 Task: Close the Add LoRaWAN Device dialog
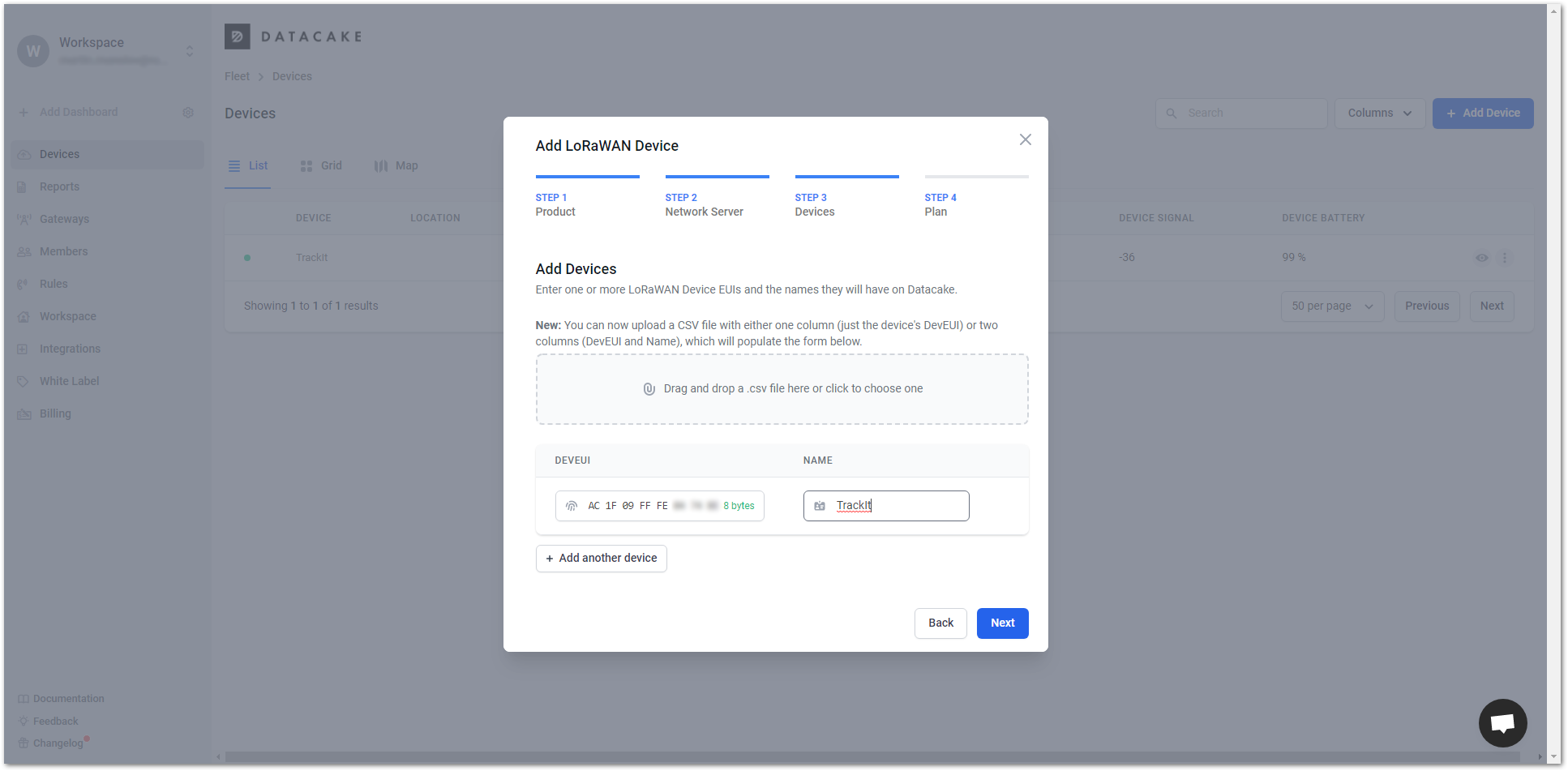(x=1025, y=139)
